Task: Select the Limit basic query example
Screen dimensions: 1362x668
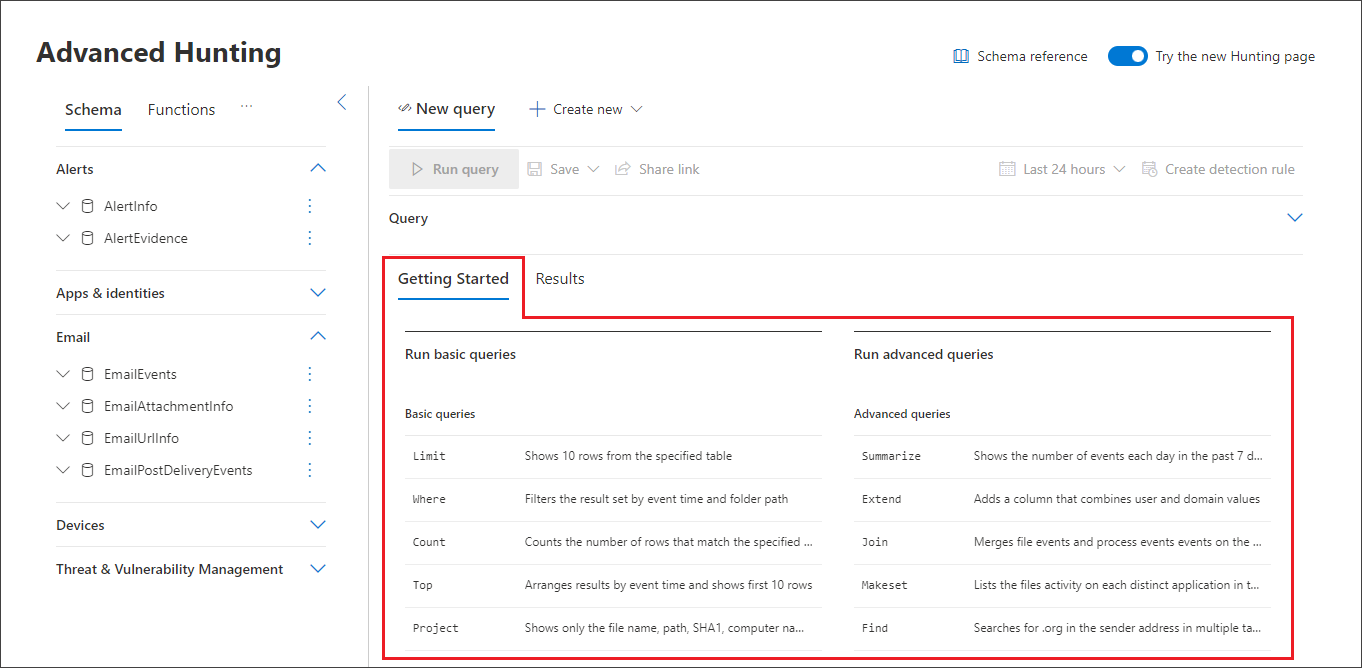Action: click(x=428, y=455)
